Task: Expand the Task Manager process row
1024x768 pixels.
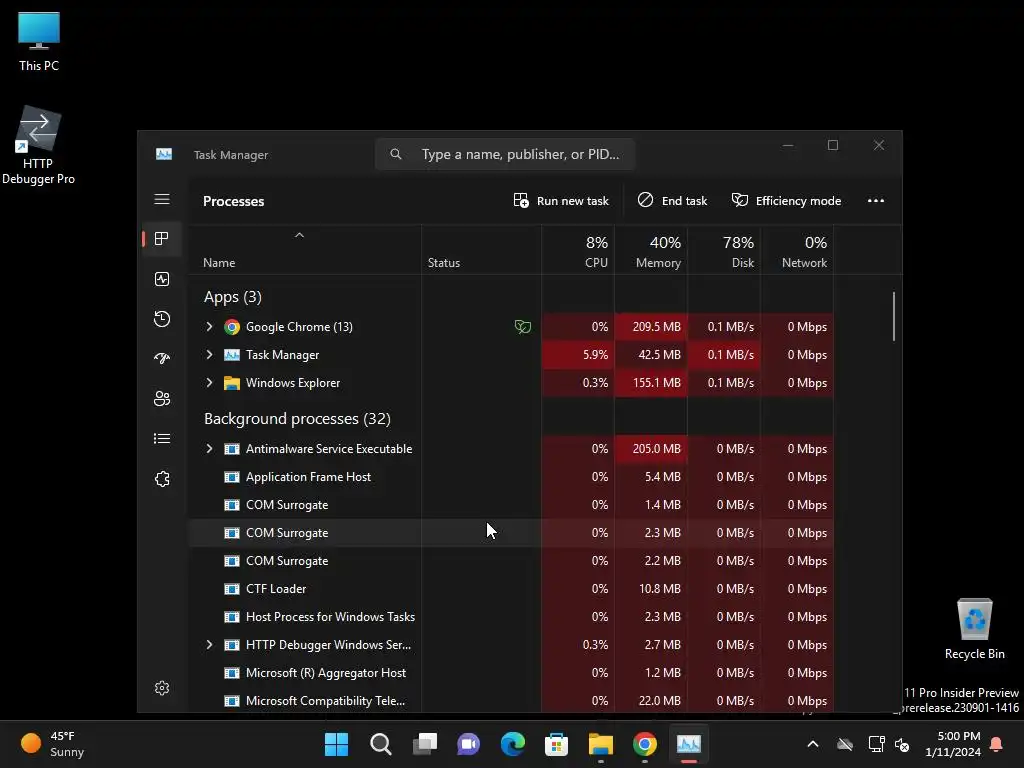Action: coord(209,355)
